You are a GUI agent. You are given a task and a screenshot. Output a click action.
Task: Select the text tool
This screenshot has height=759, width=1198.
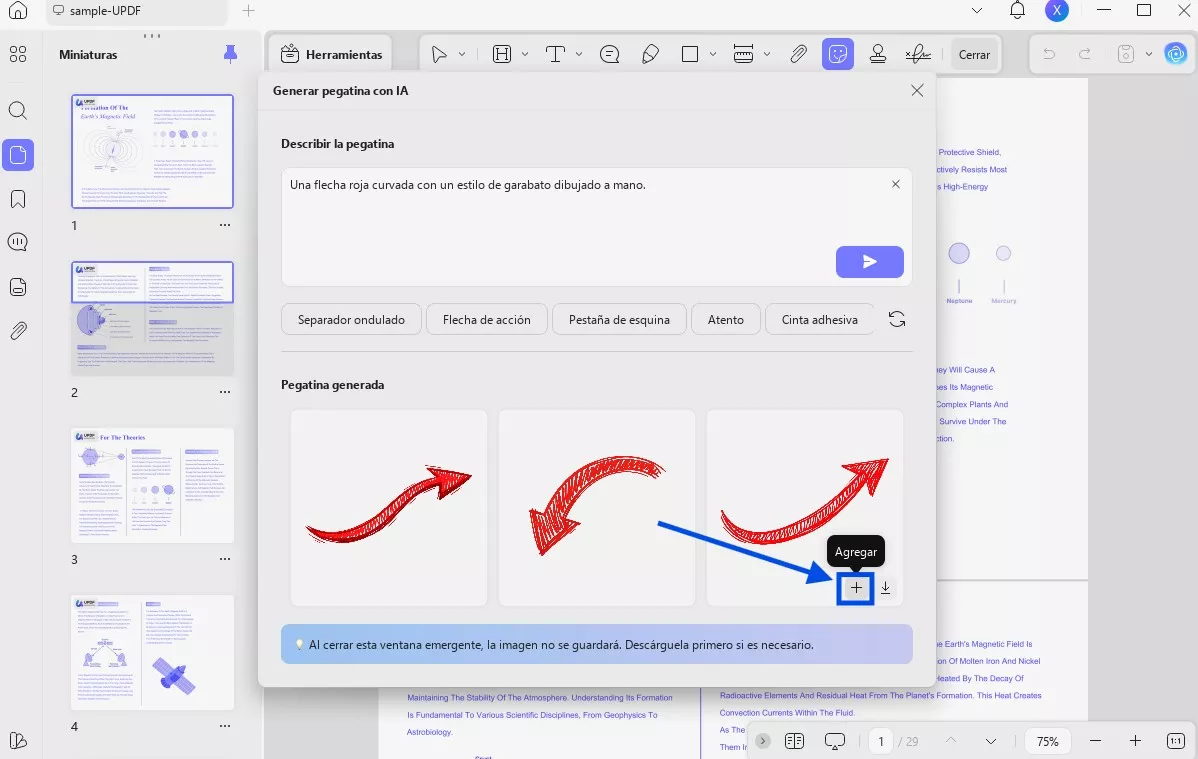[555, 54]
